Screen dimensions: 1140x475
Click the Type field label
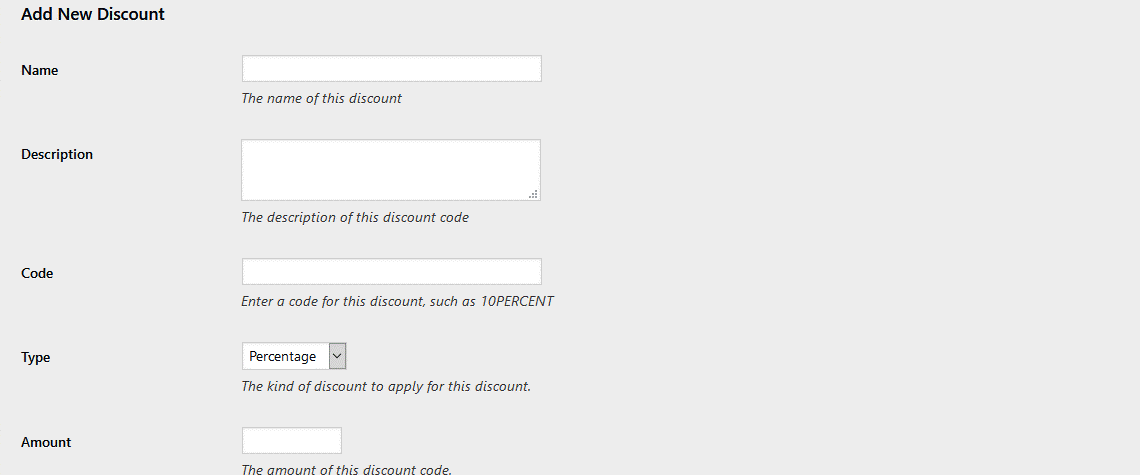coord(36,357)
